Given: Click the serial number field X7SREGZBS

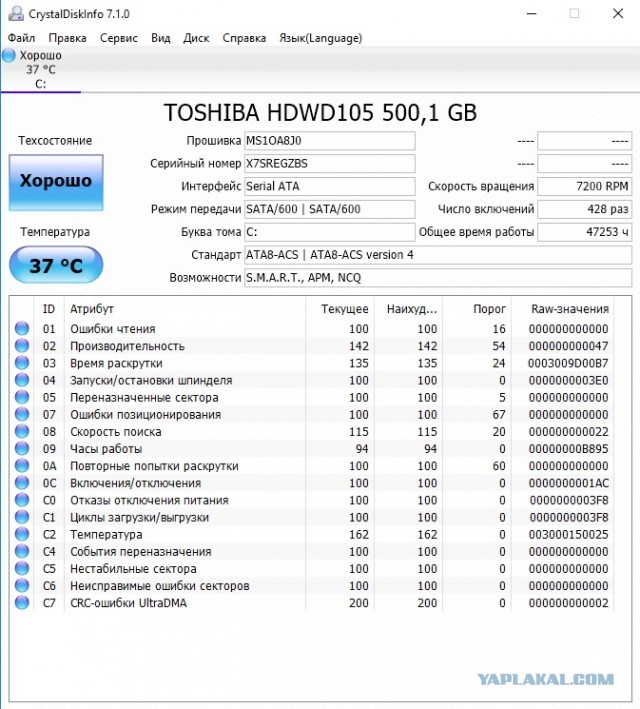Looking at the screenshot, I should [x=330, y=163].
